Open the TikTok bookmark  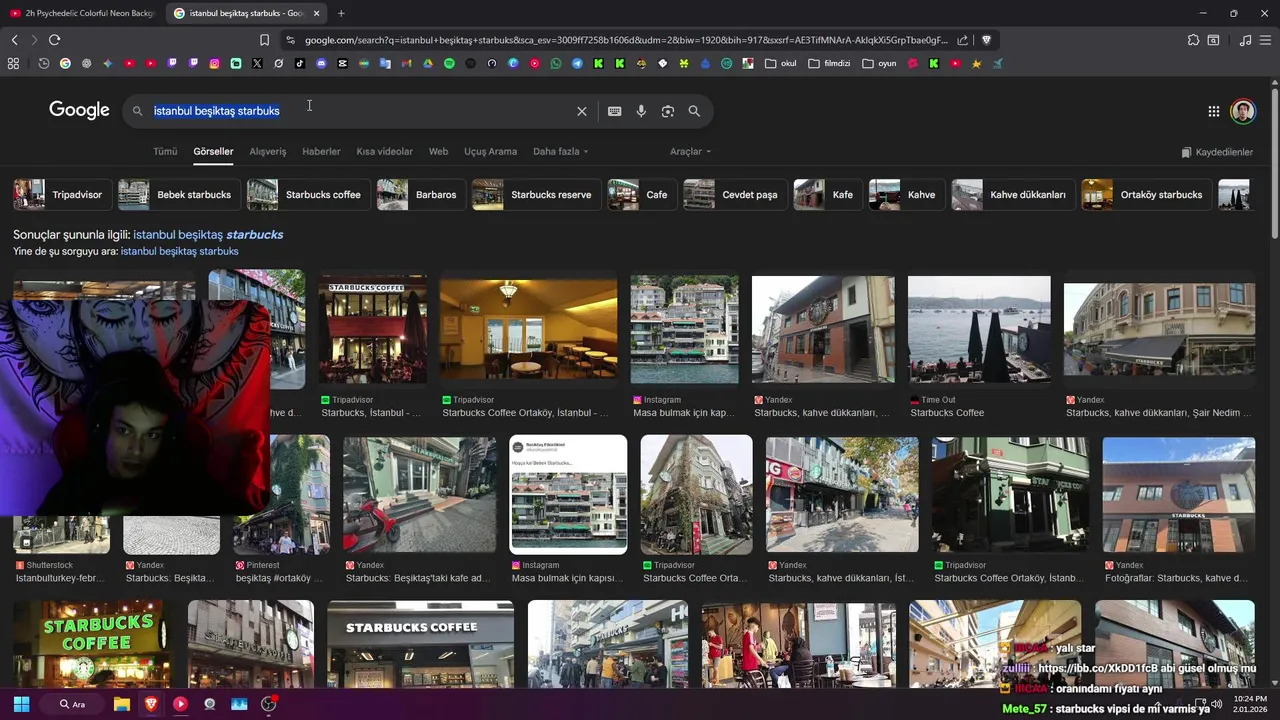(x=300, y=63)
